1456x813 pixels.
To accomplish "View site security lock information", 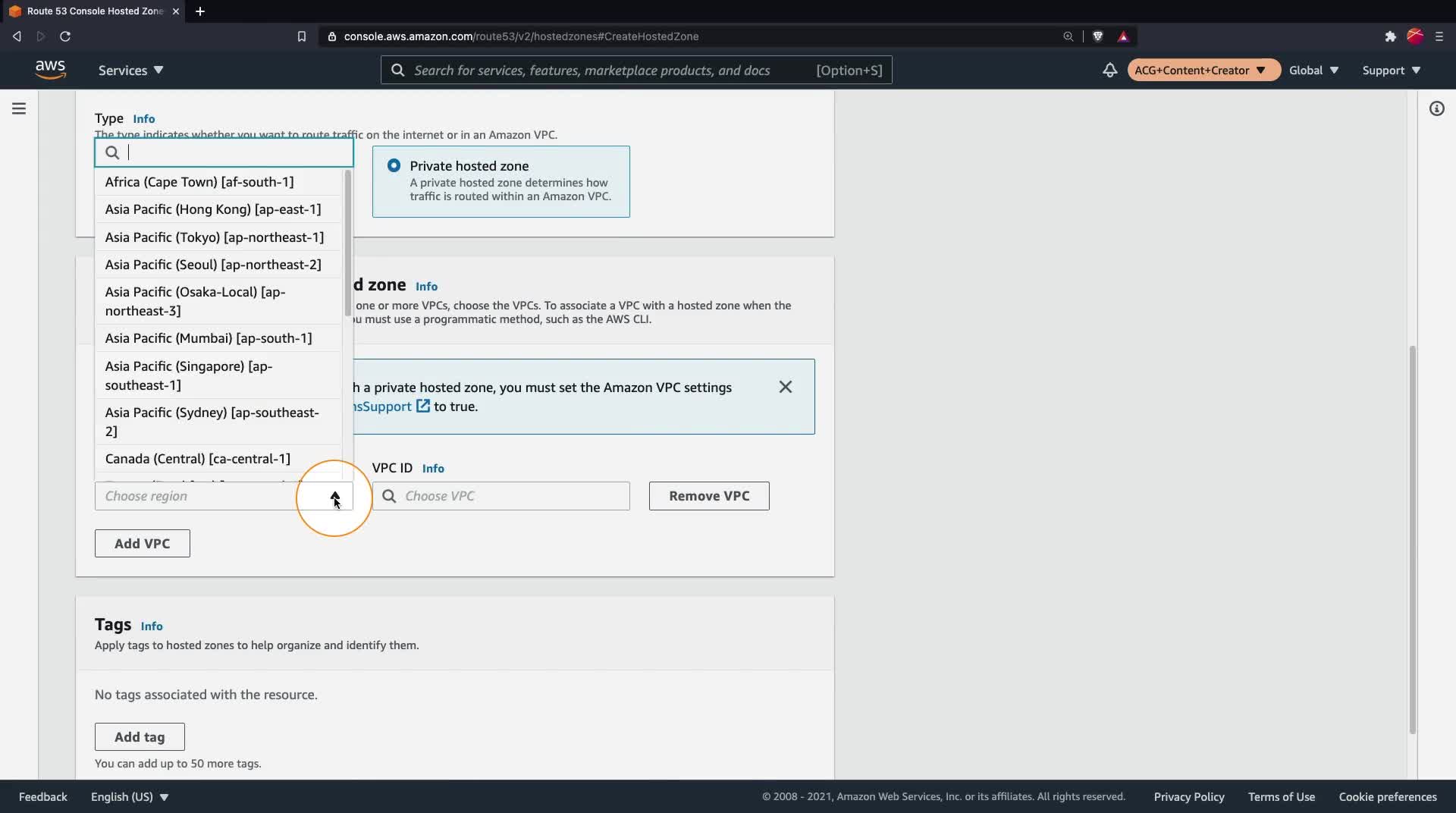I will (x=331, y=36).
